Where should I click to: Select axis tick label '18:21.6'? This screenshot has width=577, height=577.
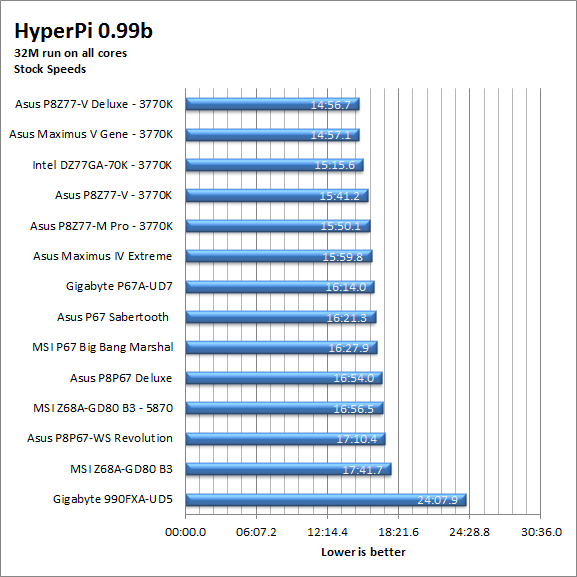399,532
